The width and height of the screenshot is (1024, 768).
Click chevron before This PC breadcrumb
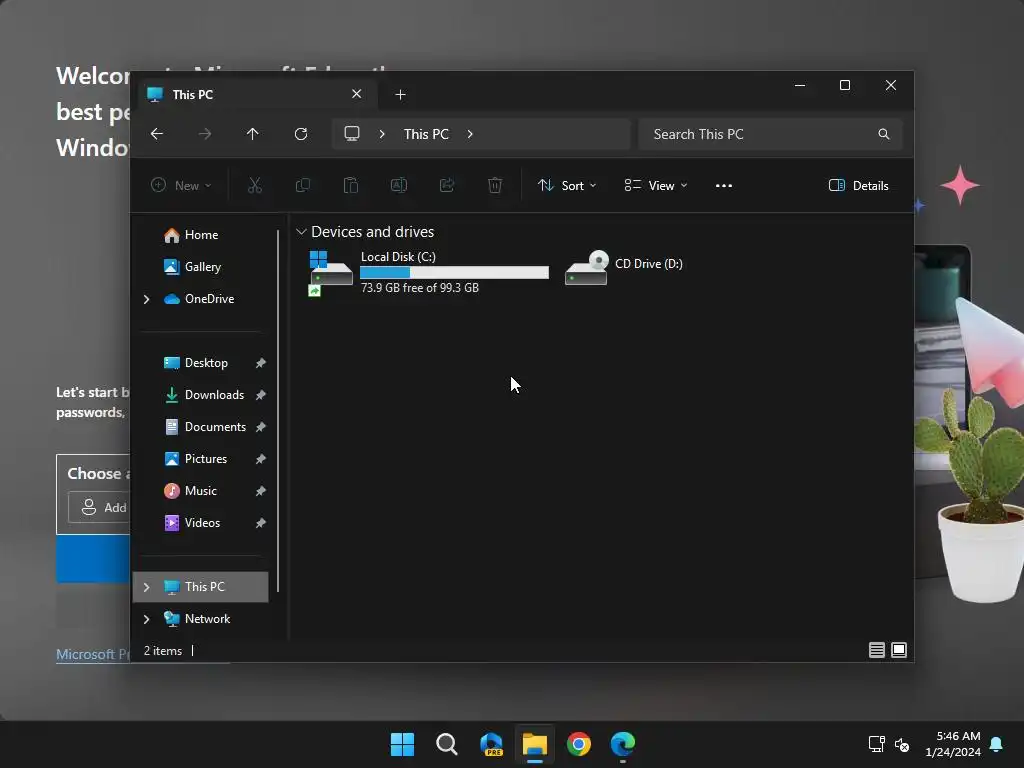pyautogui.click(x=382, y=134)
